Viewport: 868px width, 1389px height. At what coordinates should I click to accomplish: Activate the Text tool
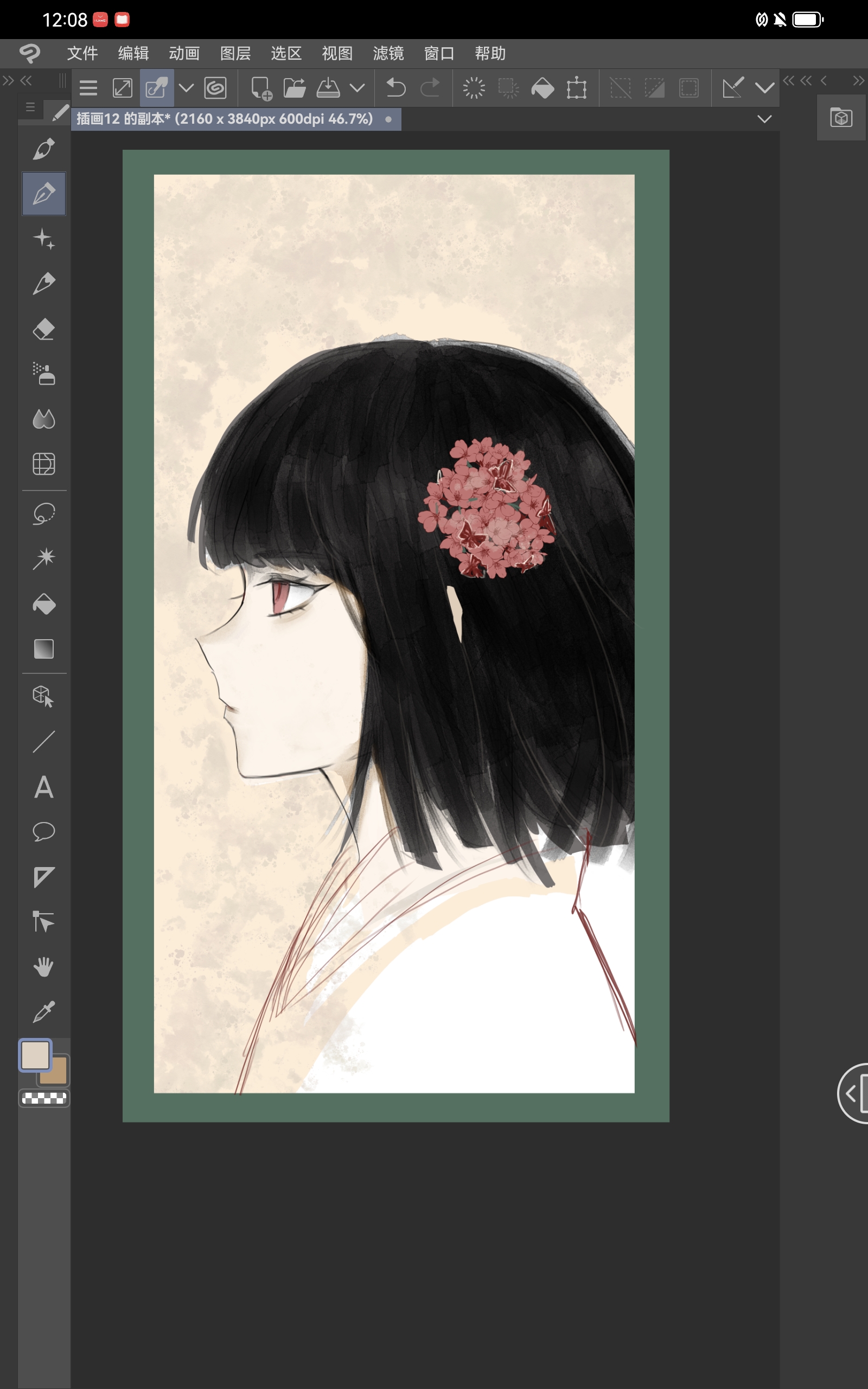[x=43, y=787]
